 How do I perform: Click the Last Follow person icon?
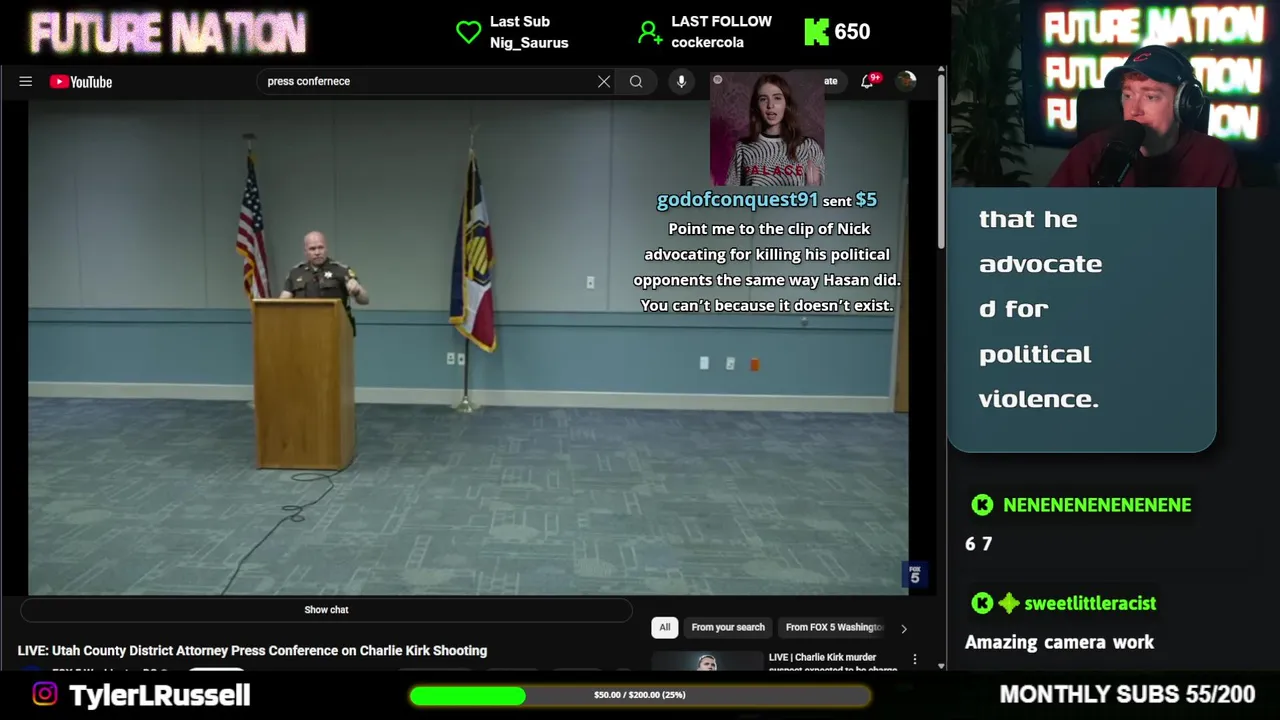pos(650,33)
